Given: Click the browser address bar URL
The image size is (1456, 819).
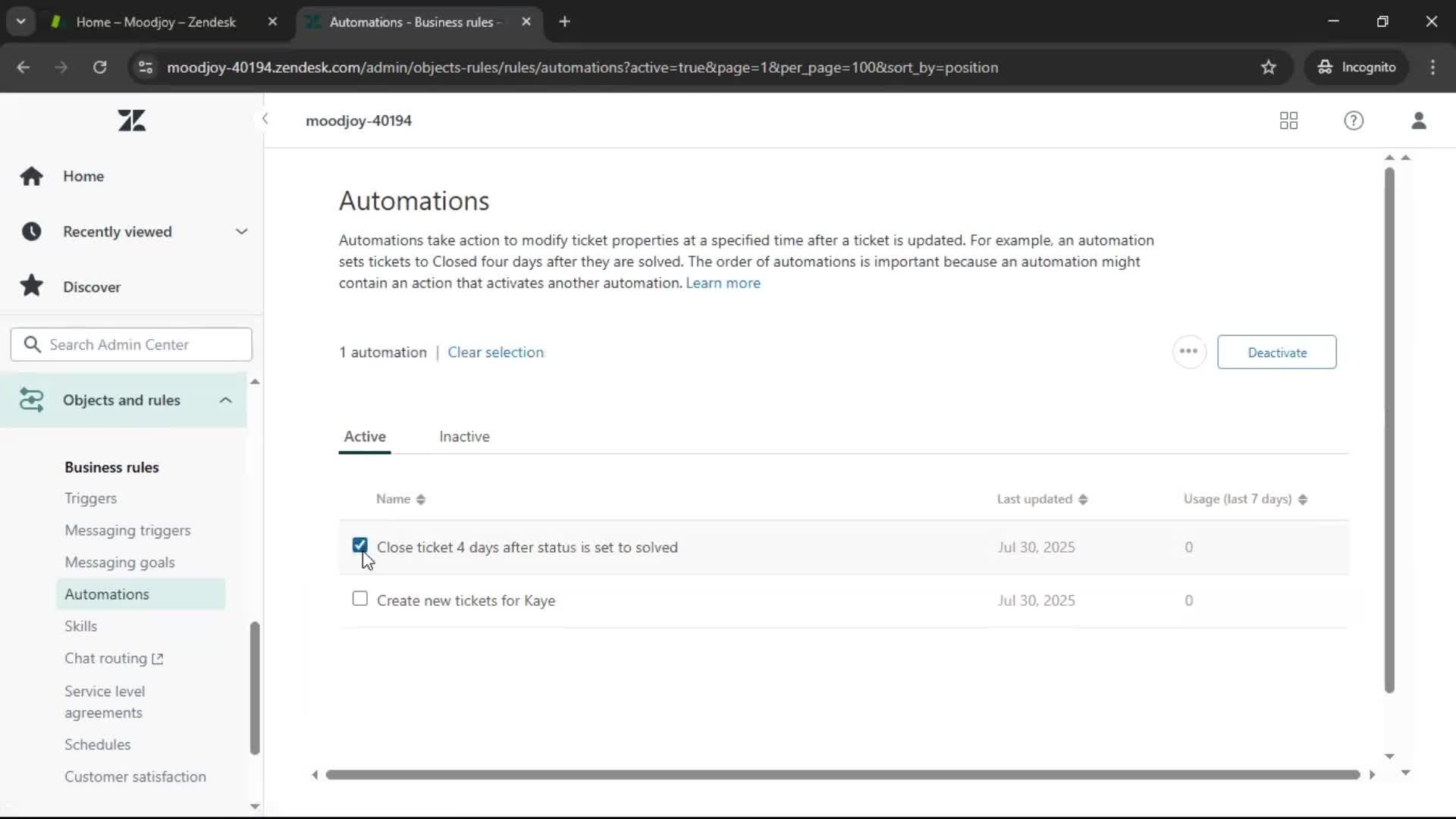Looking at the screenshot, I should coord(582,67).
